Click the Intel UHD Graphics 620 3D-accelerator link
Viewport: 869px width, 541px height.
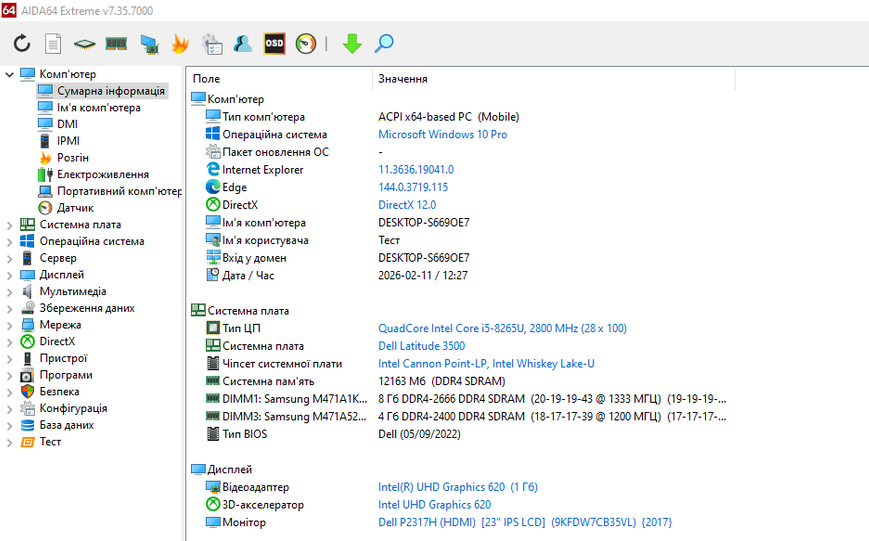point(434,505)
